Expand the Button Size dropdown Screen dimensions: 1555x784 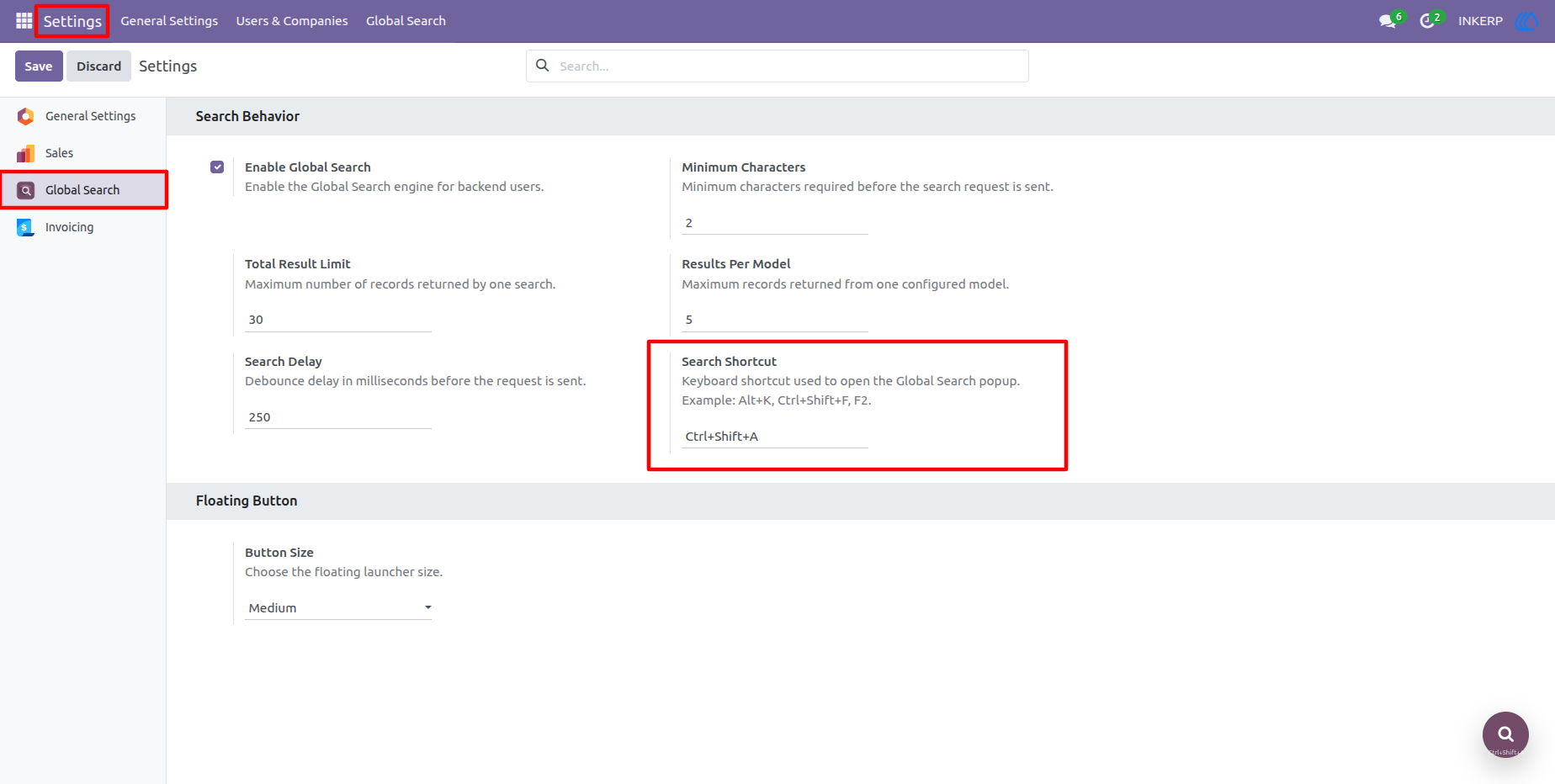point(338,607)
